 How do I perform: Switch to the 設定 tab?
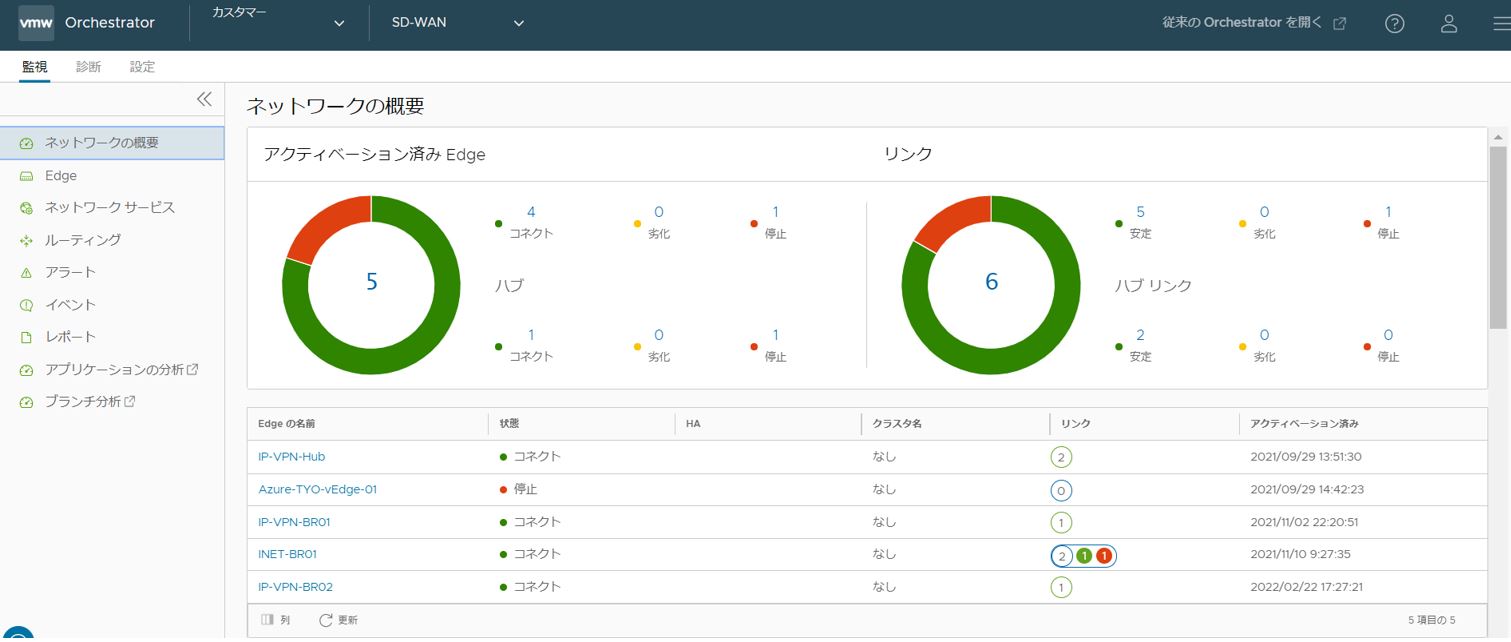(142, 67)
